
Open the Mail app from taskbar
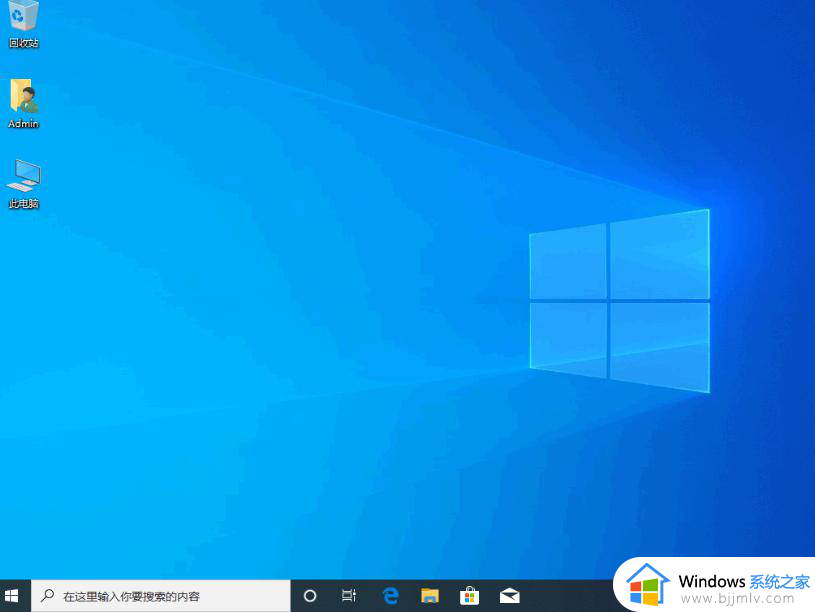click(x=509, y=596)
